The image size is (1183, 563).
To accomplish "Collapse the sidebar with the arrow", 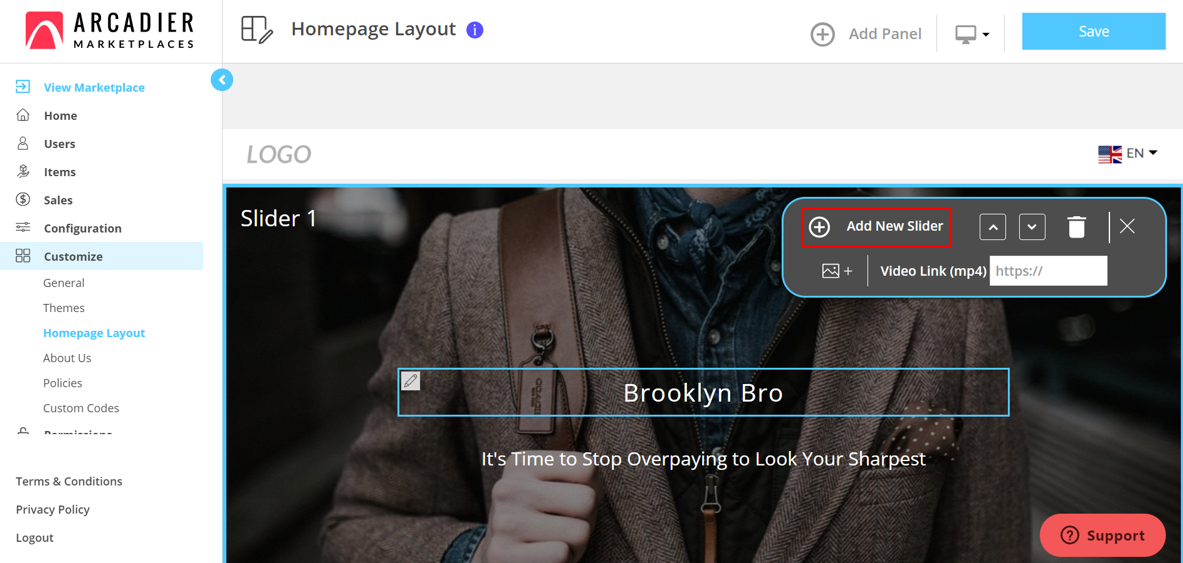I will point(222,79).
